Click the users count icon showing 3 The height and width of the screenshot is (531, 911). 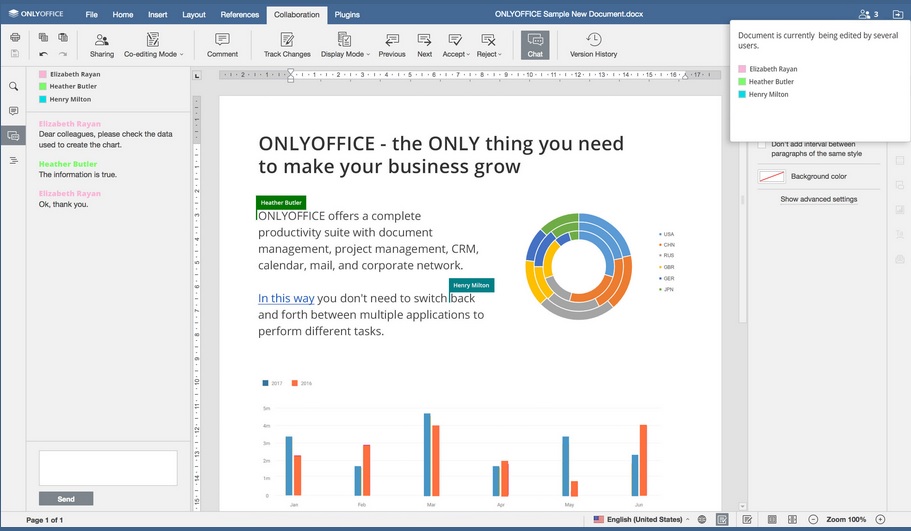[869, 14]
